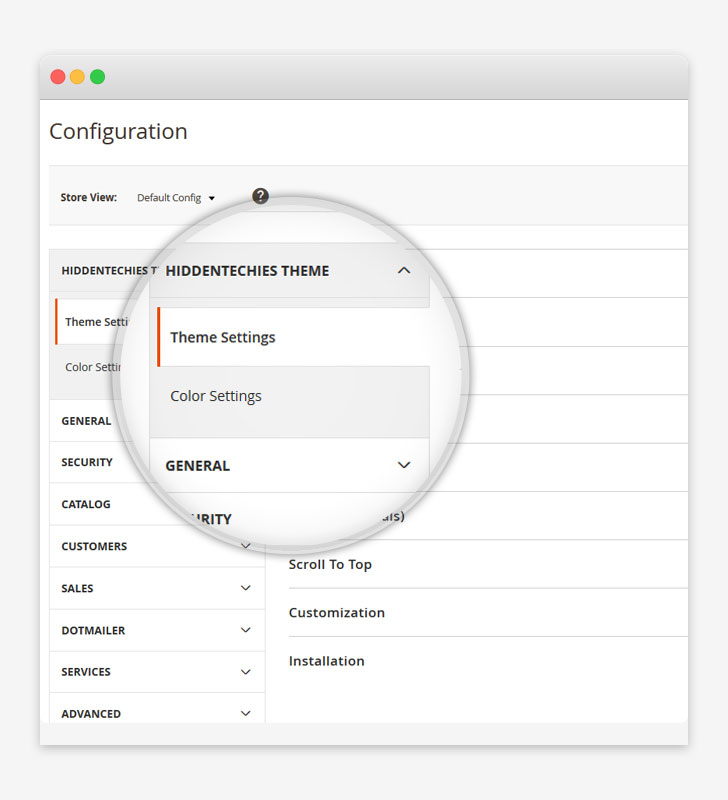Open the Default Config store view dropdown
Image resolution: width=728 pixels, height=800 pixels.
point(176,197)
